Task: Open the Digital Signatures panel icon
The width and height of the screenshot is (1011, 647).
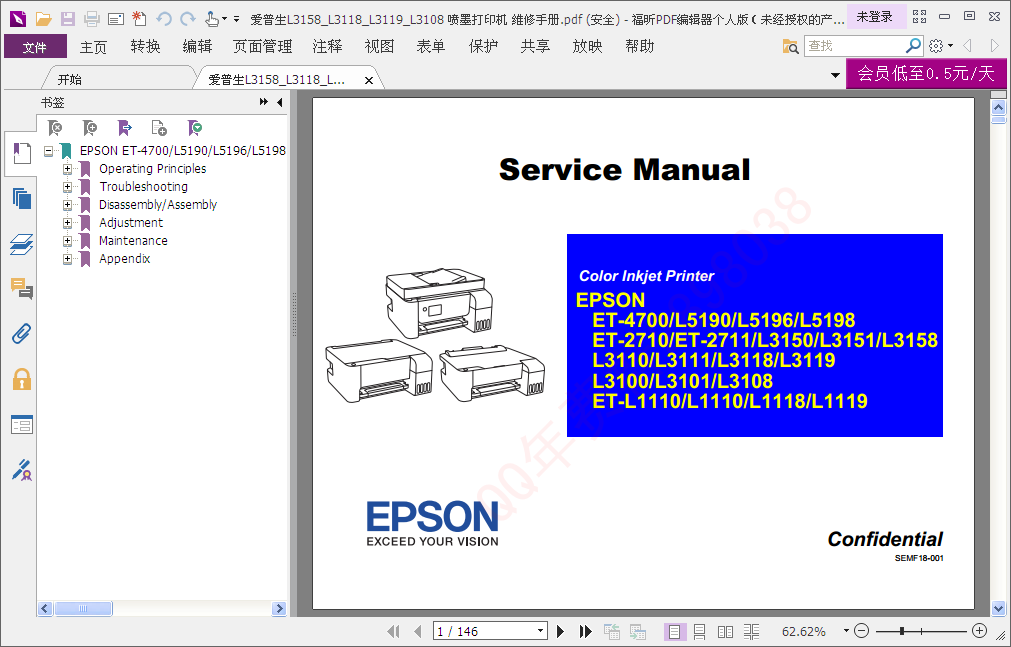Action: click(x=21, y=470)
